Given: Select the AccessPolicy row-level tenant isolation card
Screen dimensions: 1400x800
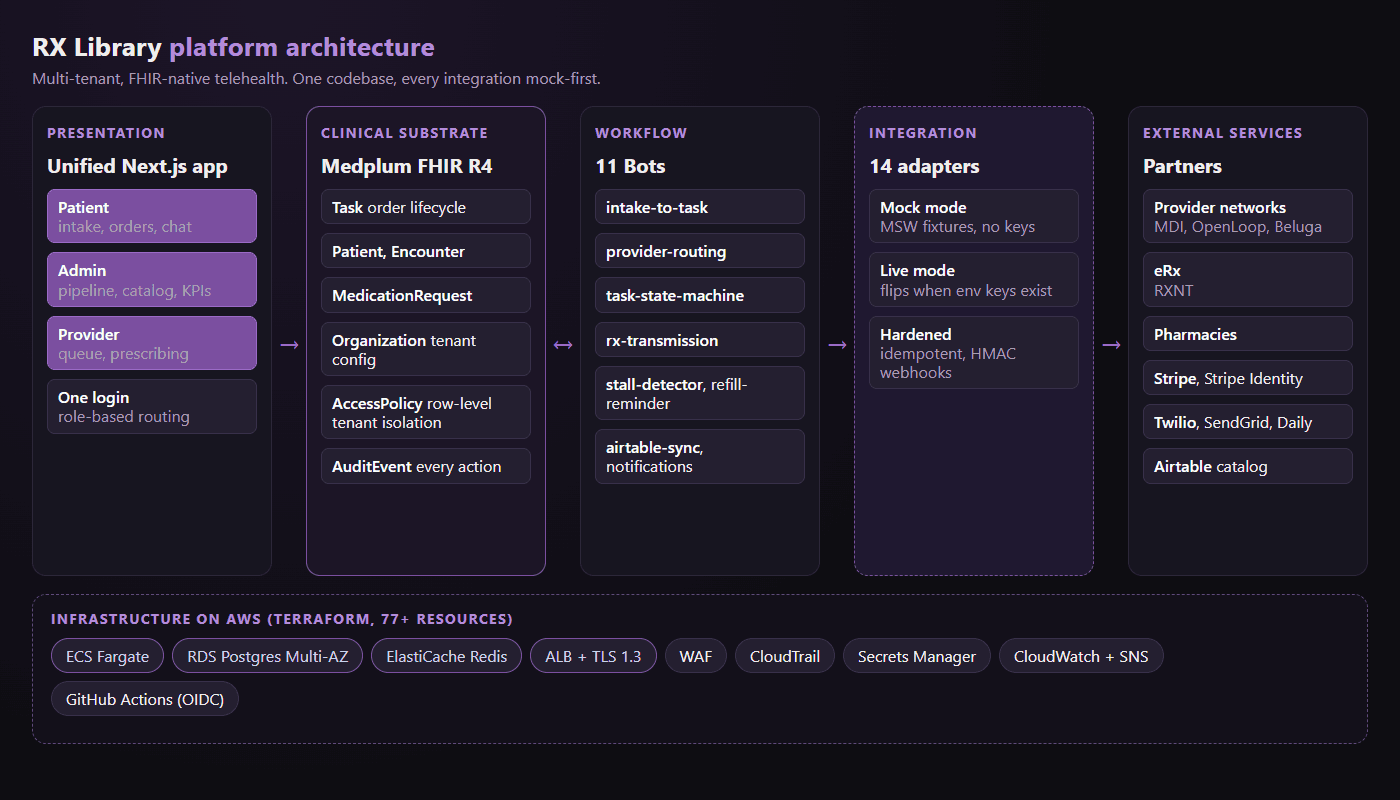Looking at the screenshot, I should coord(426,412).
